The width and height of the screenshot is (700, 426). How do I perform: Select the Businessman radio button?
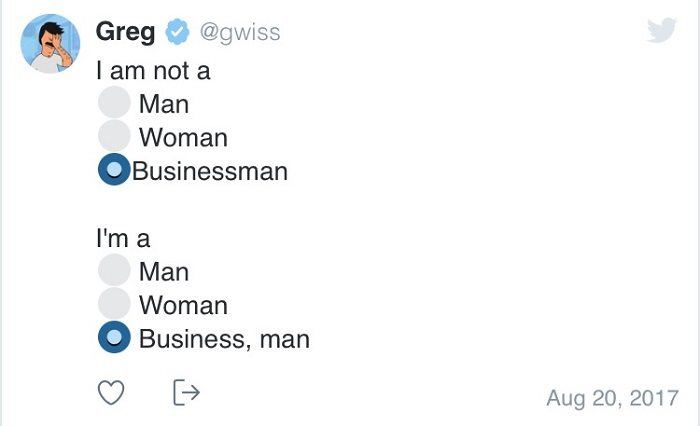(x=114, y=169)
